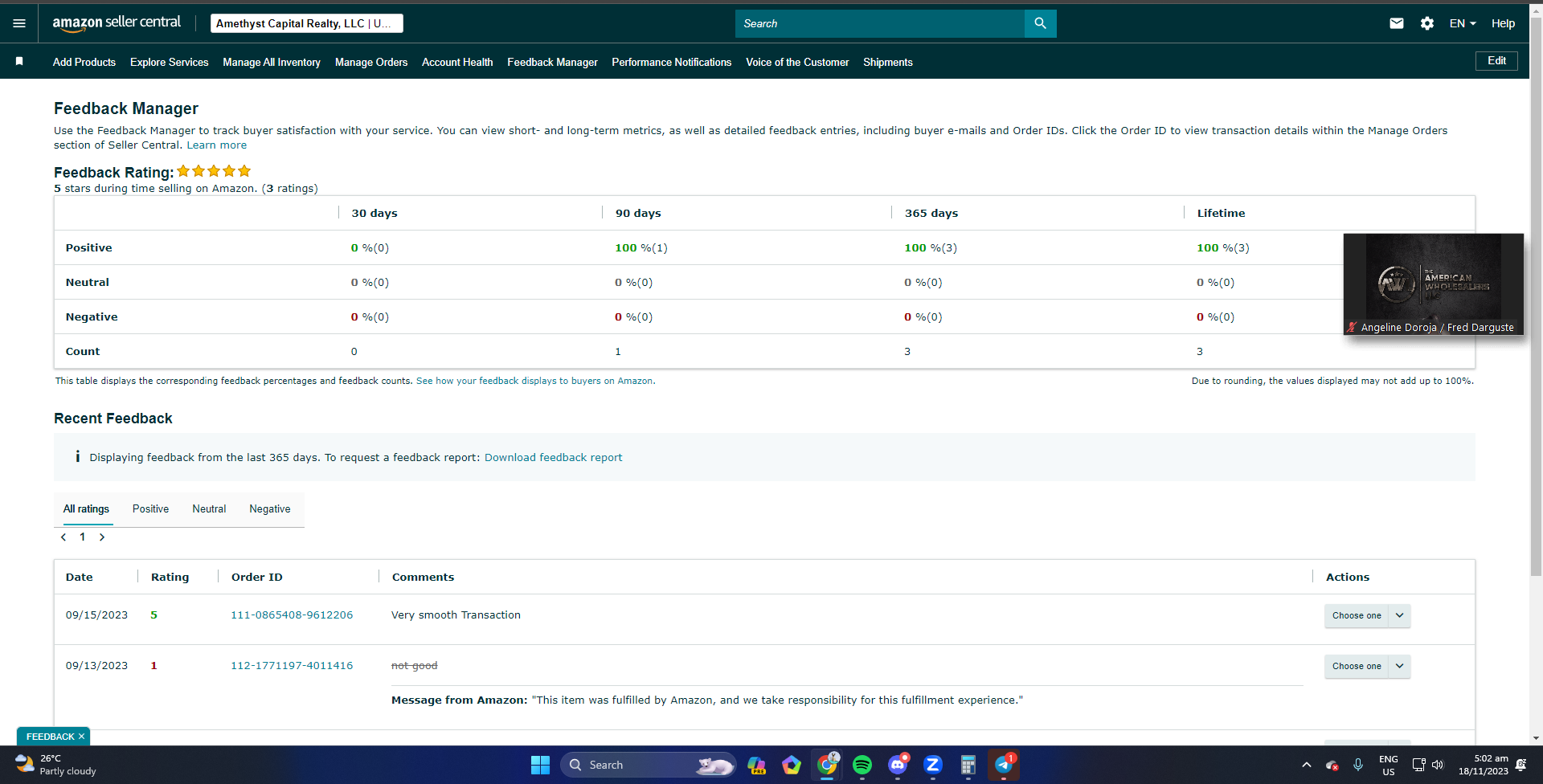This screenshot has width=1543, height=784.
Task: Click the Help link in header
Action: point(1503,23)
